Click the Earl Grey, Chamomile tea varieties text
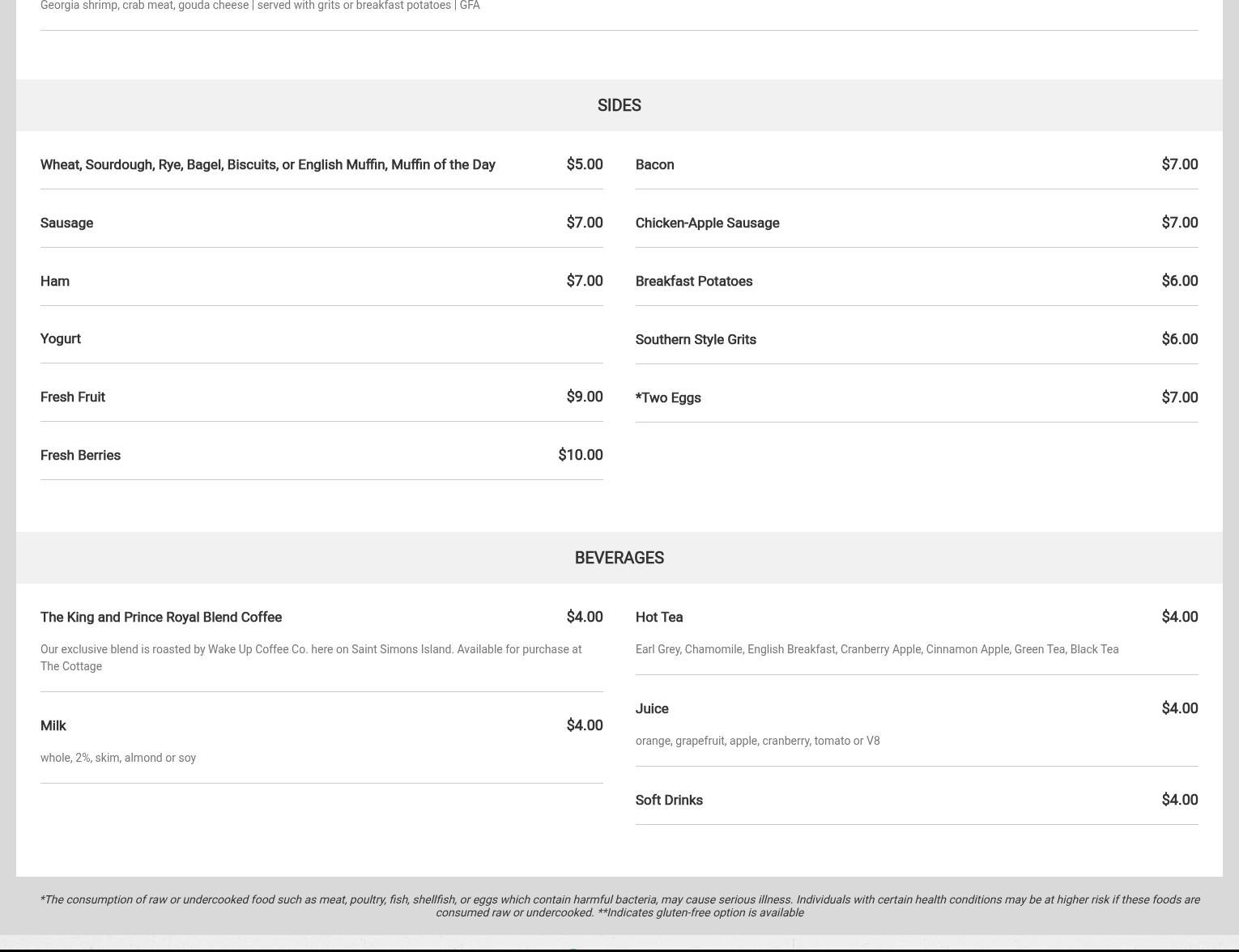 tap(877, 649)
